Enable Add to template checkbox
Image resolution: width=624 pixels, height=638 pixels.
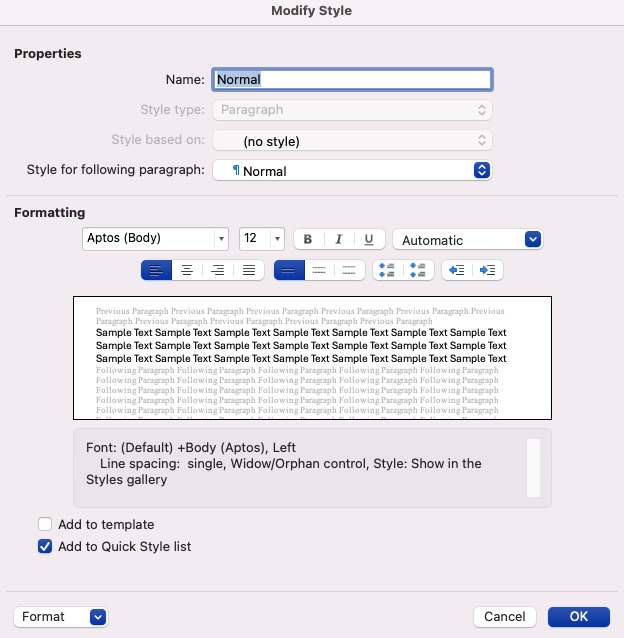tap(45, 524)
